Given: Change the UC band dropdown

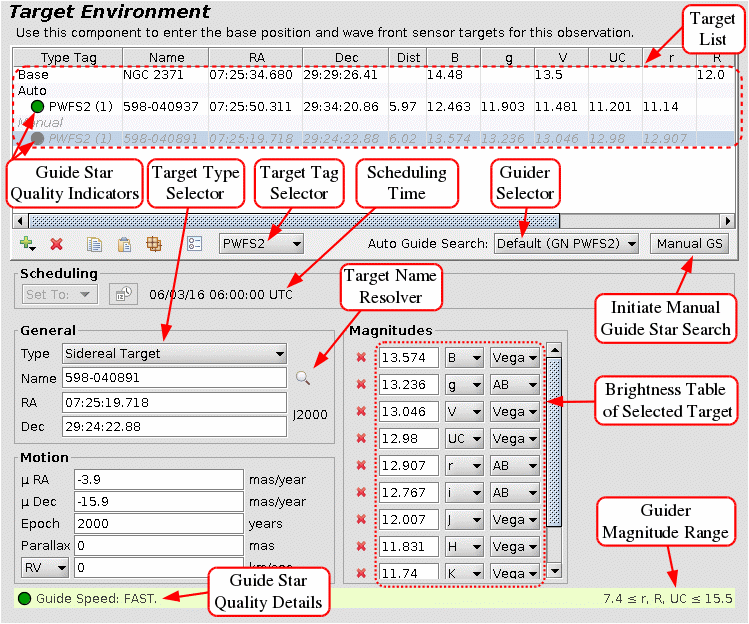Looking at the screenshot, I should pos(464,438).
